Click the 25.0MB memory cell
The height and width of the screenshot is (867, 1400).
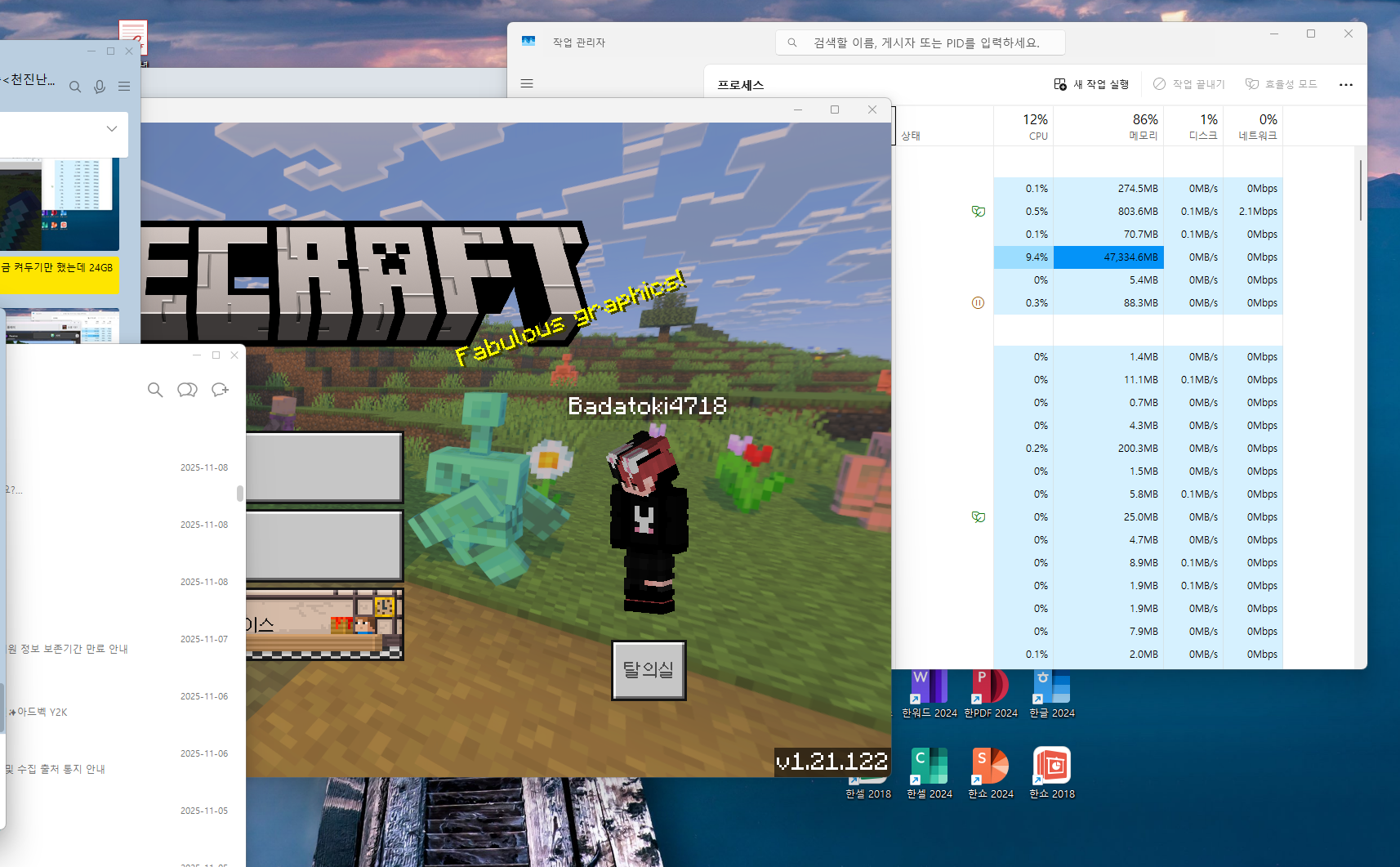[x=1108, y=517]
